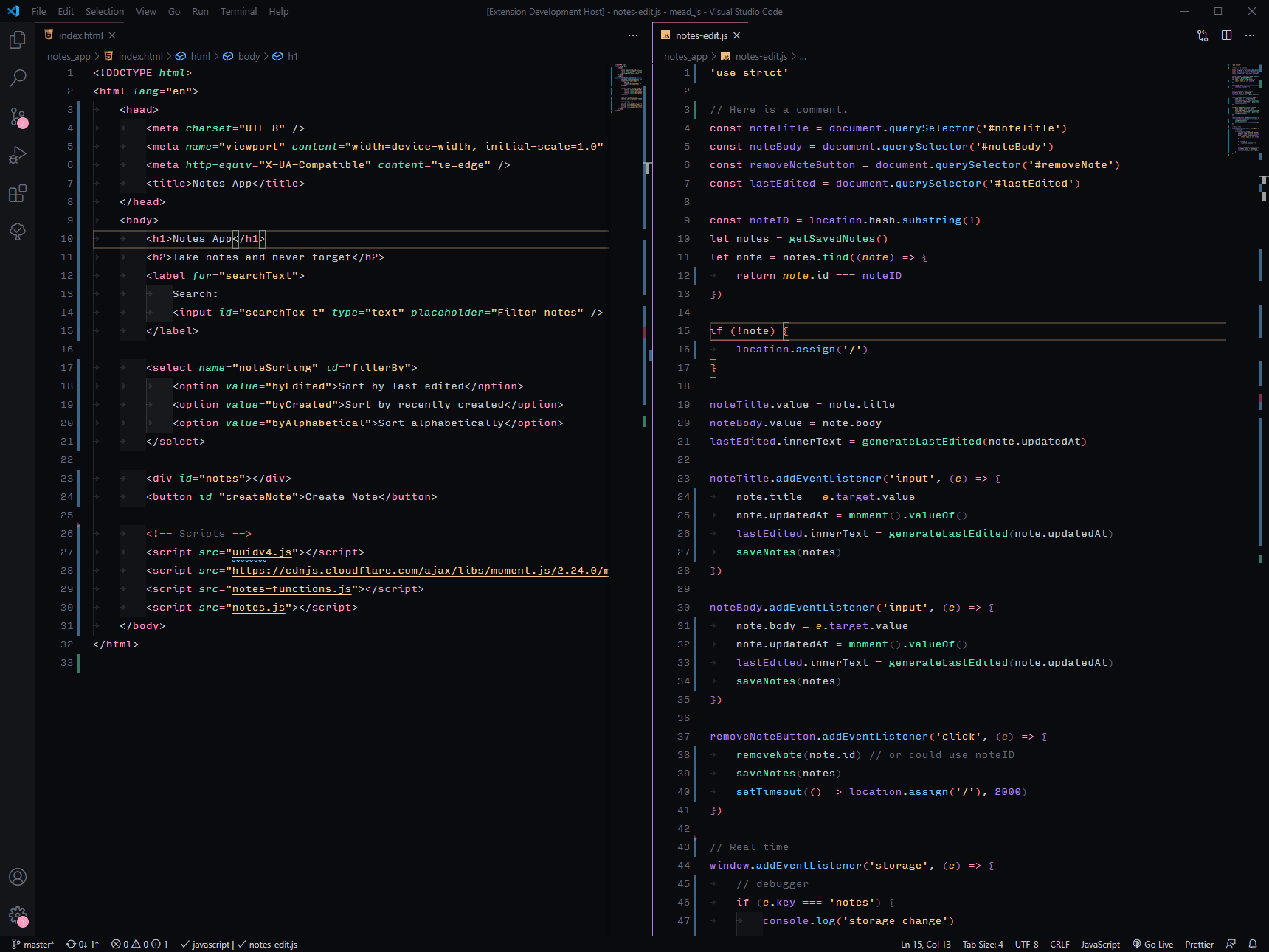Open the html breadcrumb dropdown

(x=193, y=56)
